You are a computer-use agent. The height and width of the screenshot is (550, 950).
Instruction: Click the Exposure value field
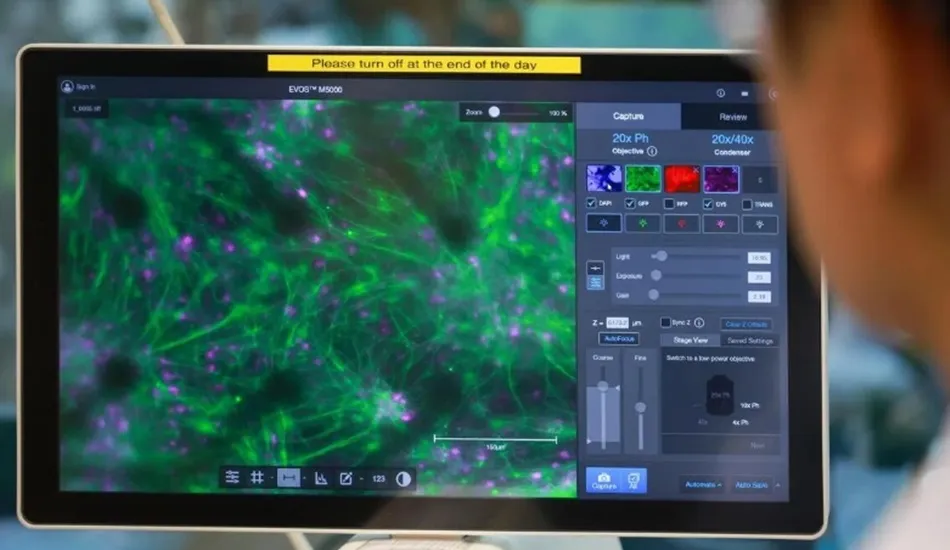coord(759,277)
